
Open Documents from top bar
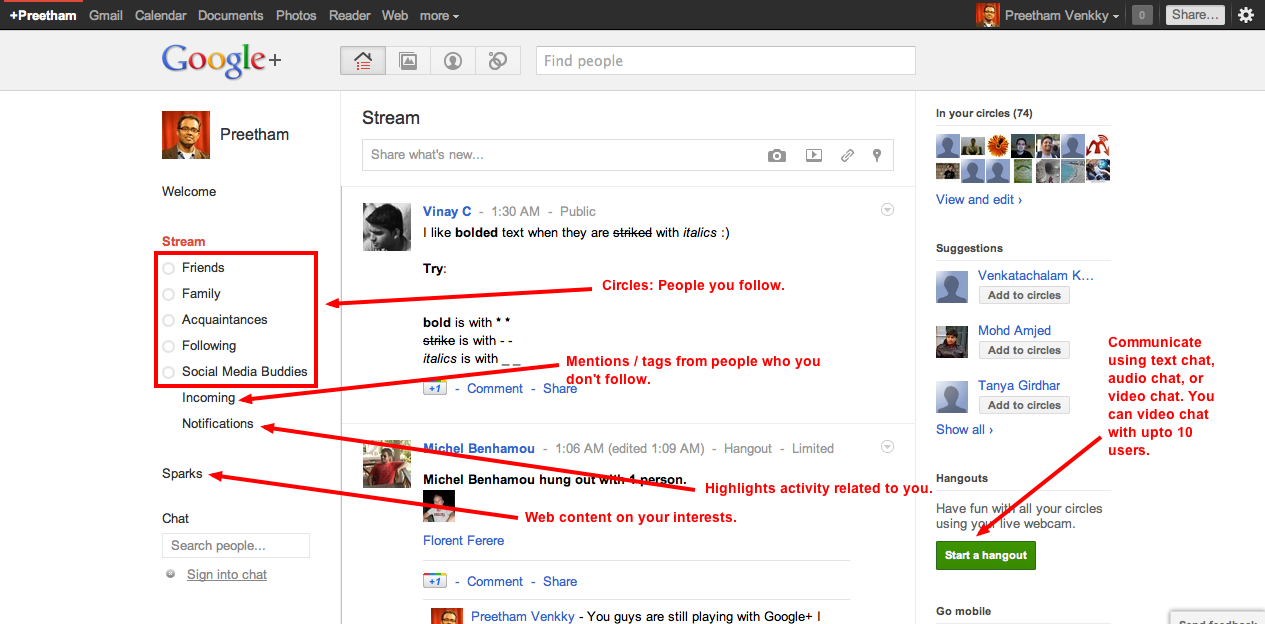pyautogui.click(x=231, y=15)
